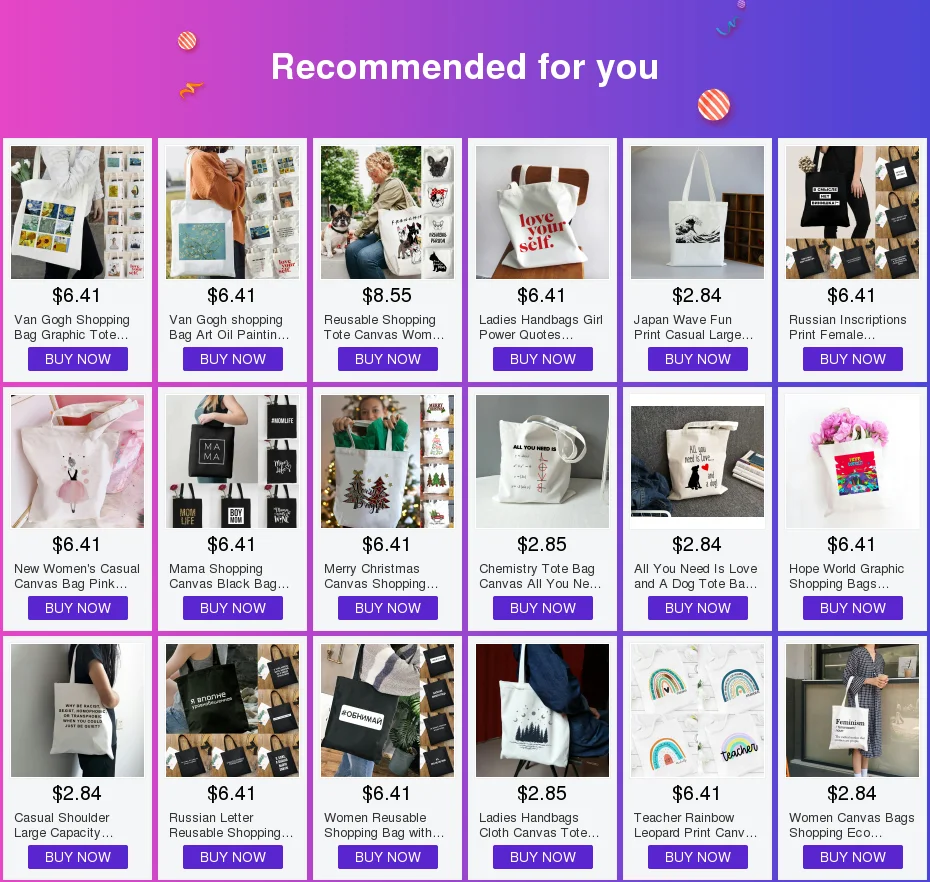The width and height of the screenshot is (930, 882).
Task: Buy the Chemistry Tote Bag Canvas now
Action: click(543, 608)
